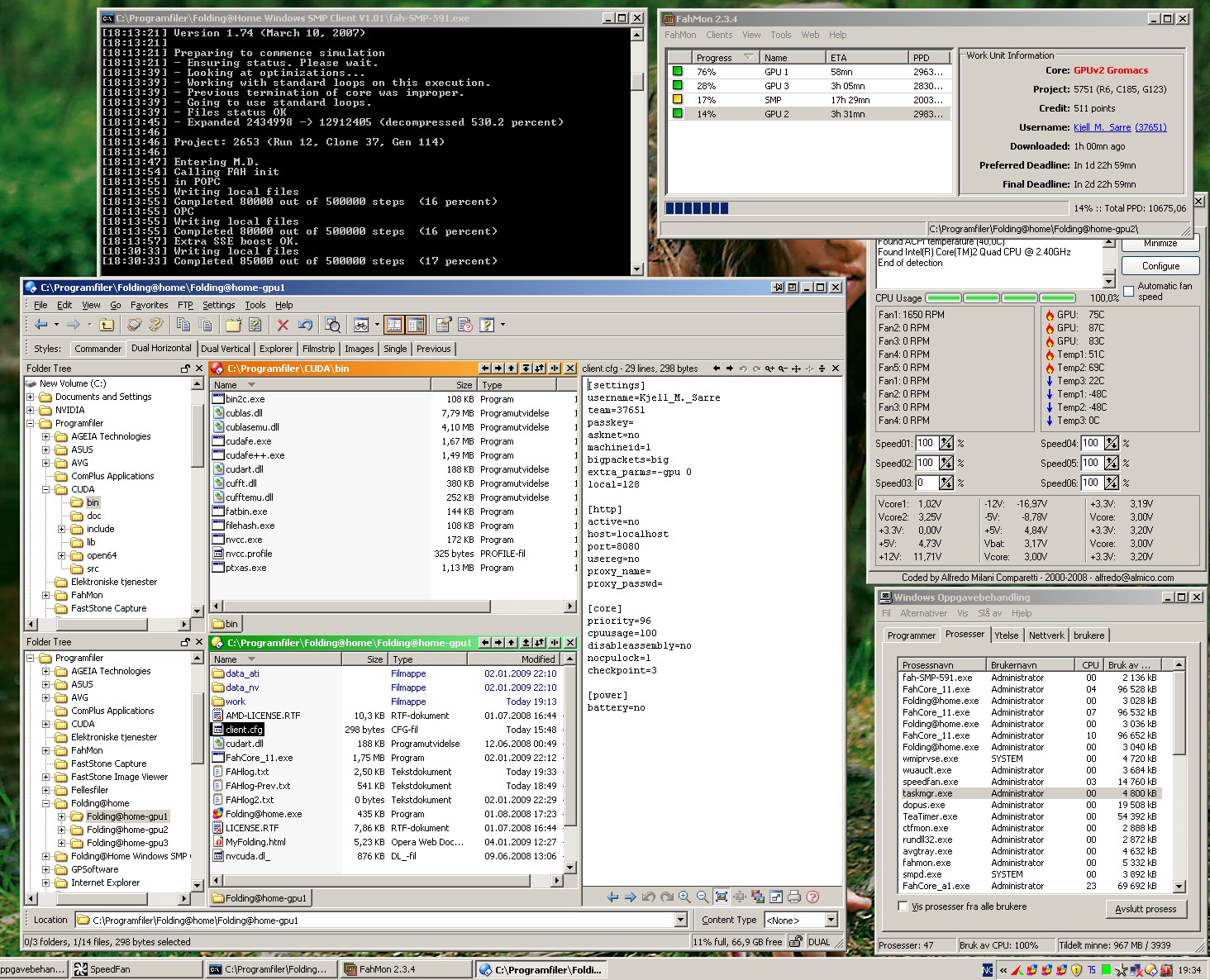Click the New Folder icon in Opus toolbar
This screenshot has width=1210, height=980.
(233, 325)
